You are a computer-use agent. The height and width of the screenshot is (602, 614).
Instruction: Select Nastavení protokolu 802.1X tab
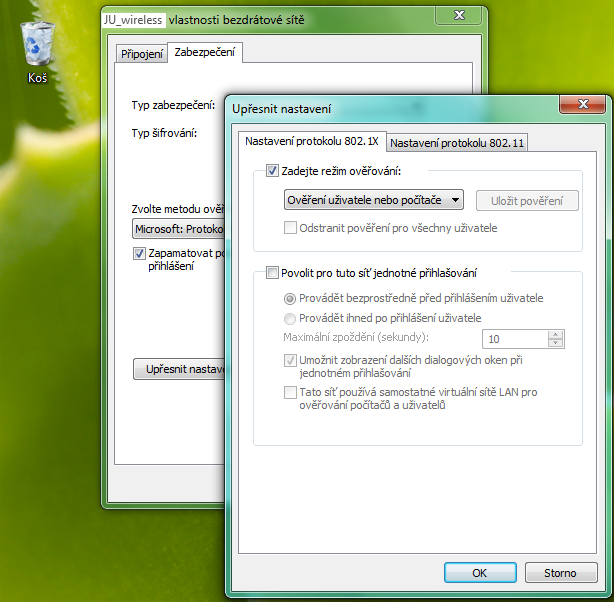tap(312, 141)
